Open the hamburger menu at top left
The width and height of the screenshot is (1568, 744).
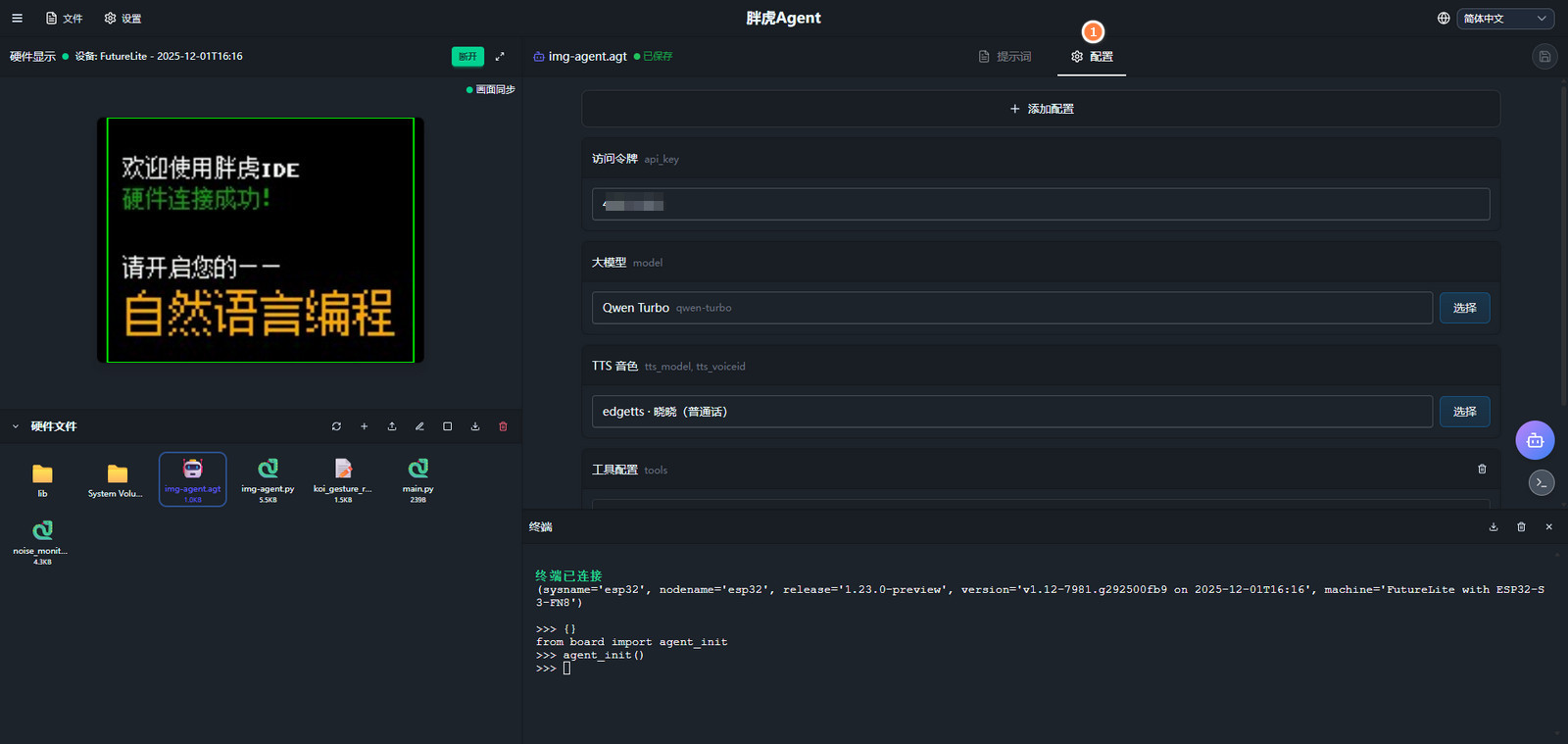17,19
